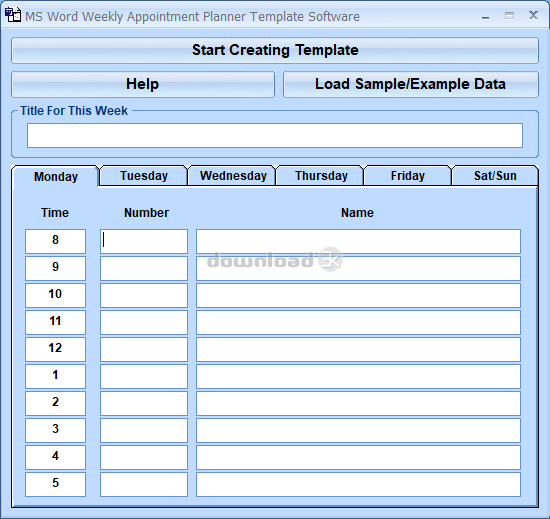The height and width of the screenshot is (519, 550).
Task: Switch to the Tuesday tab
Action: coord(143,175)
